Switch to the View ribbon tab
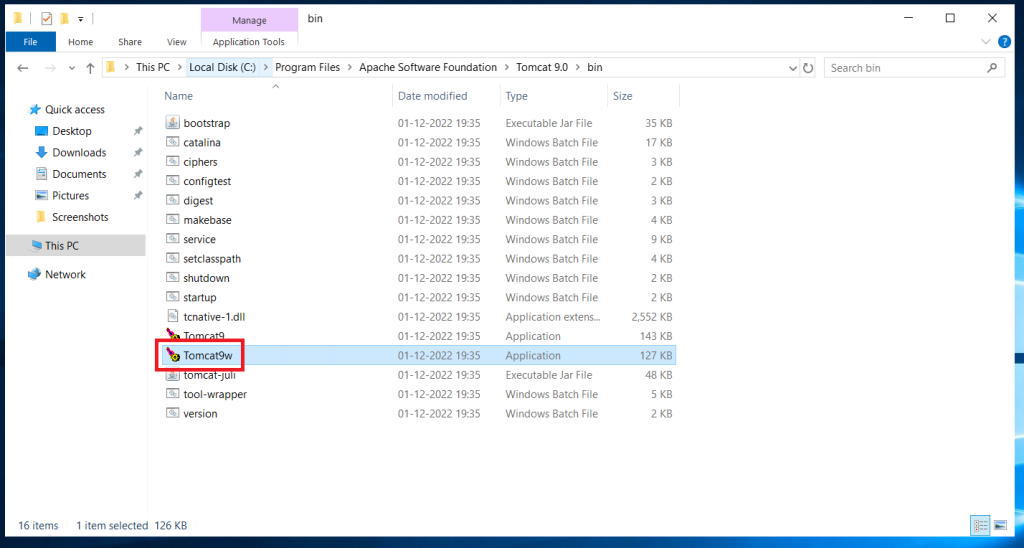The width and height of the screenshot is (1024, 548). 176,42
